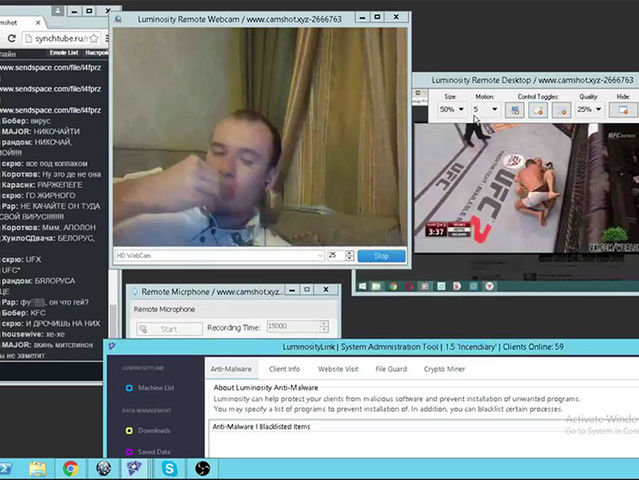This screenshot has width=639, height=480.
Task: Toggle the second Control Toggles button
Action: (538, 109)
